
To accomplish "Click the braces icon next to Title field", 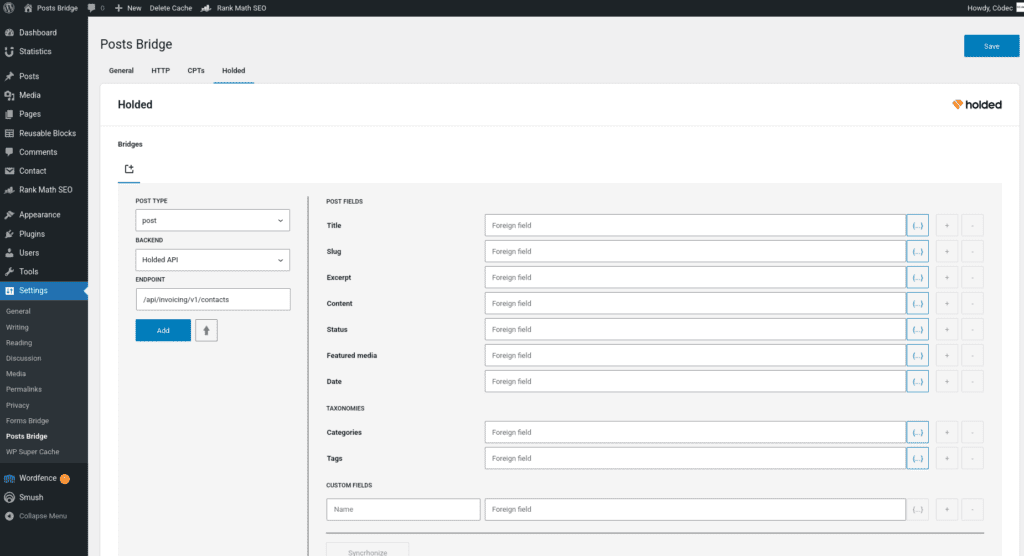I will 917,226.
